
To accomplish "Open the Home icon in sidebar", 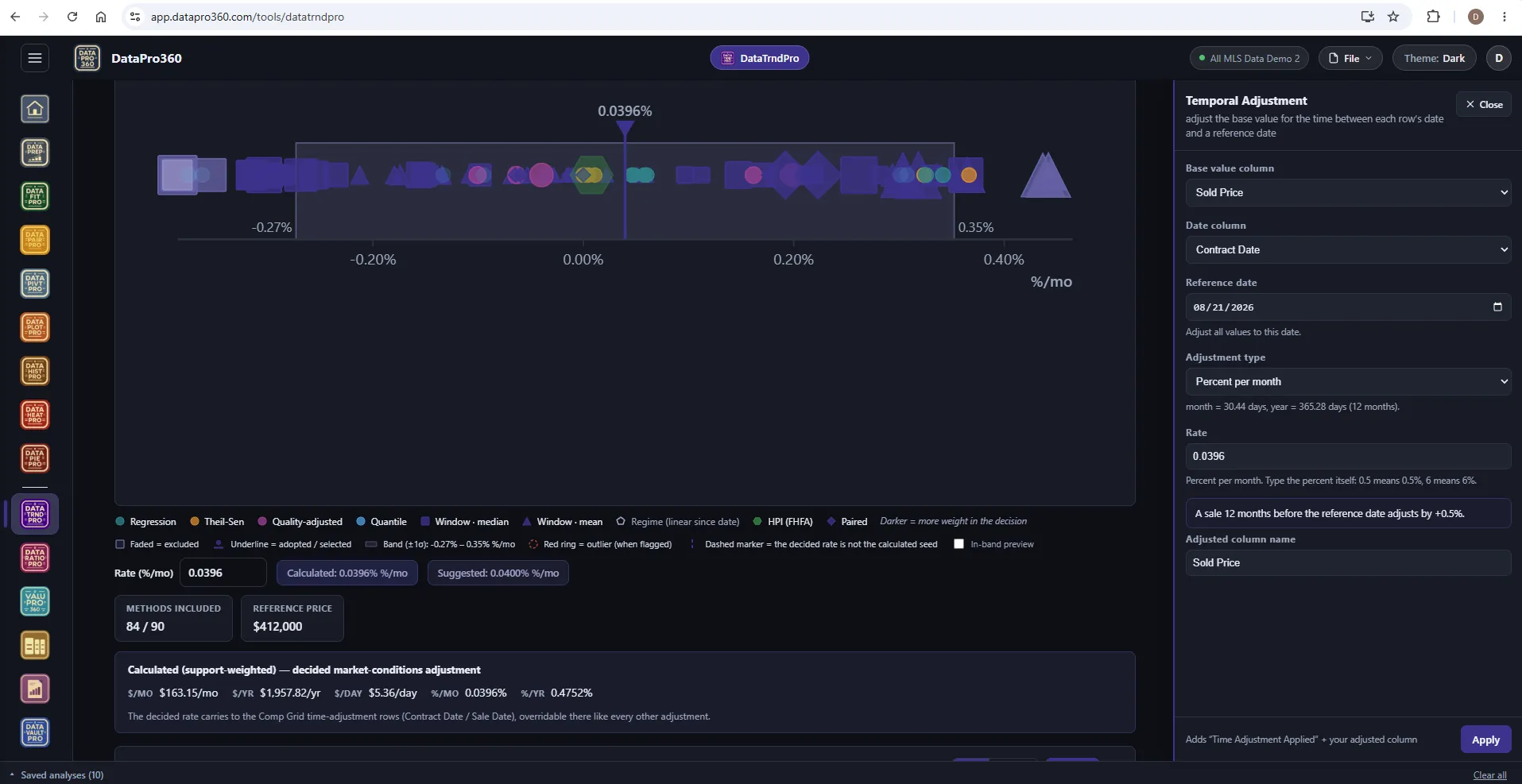I will point(35,109).
